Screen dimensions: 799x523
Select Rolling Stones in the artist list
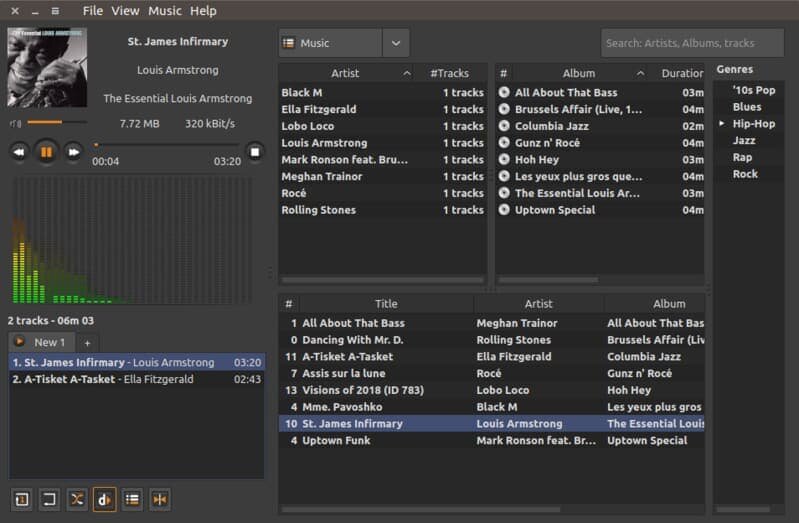coord(382,210)
